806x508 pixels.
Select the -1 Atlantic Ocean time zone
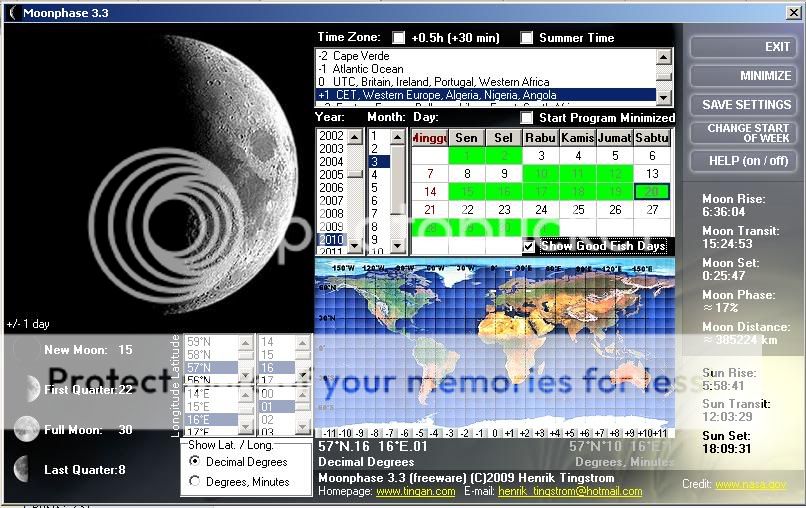click(x=486, y=69)
